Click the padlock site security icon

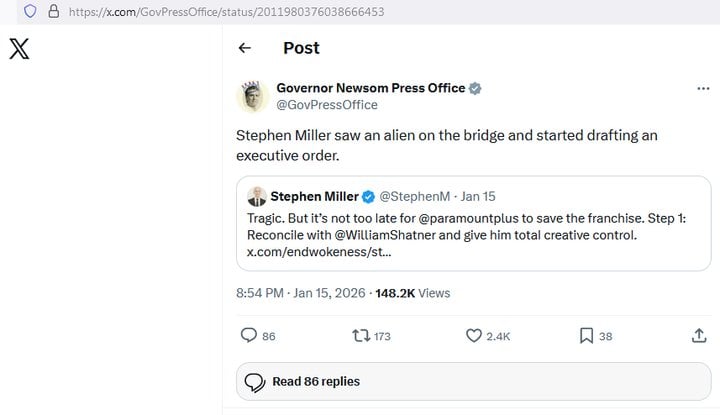53,12
